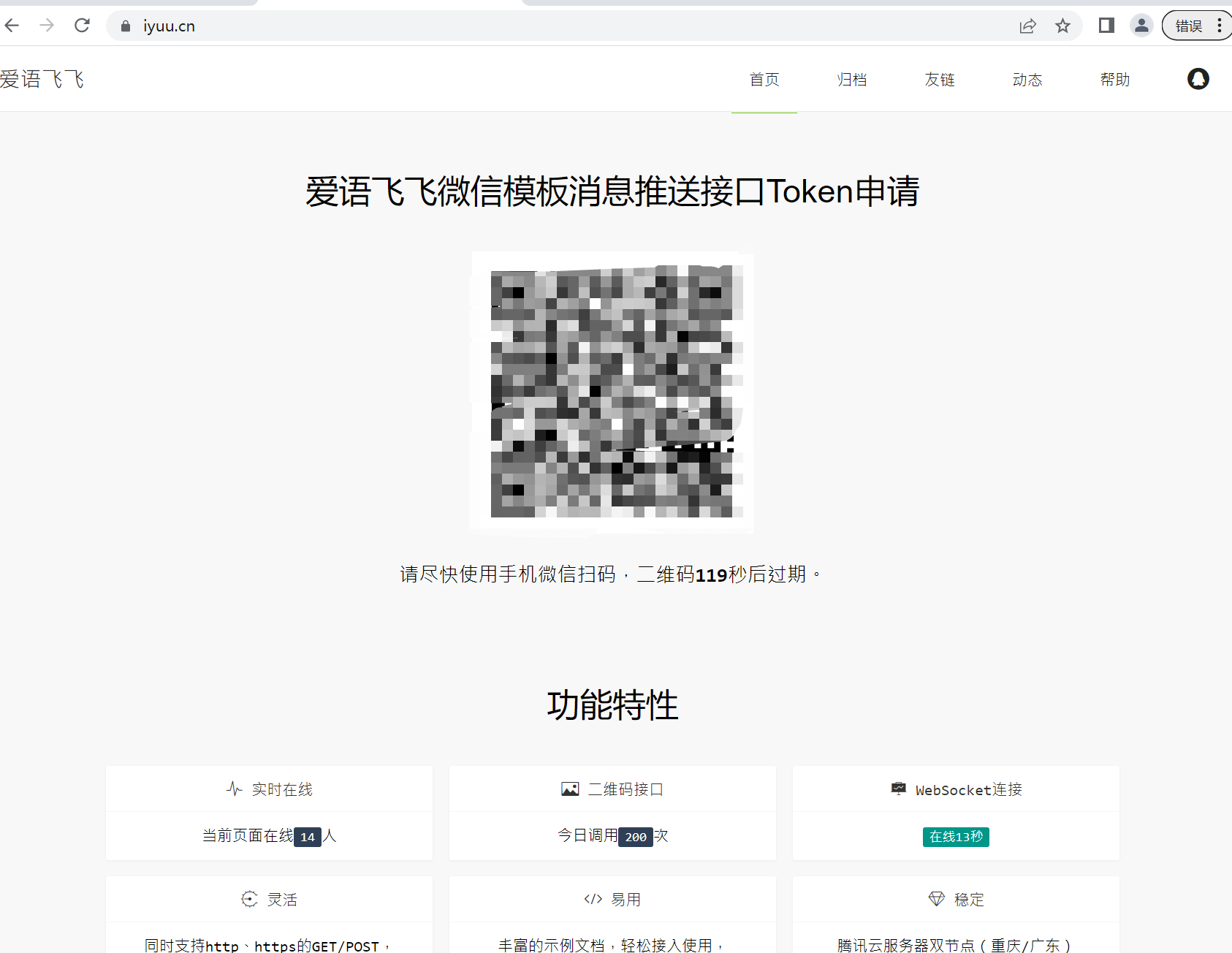Screen dimensions: 1232x953
Task: Open the QQ penguin icon
Action: (x=1198, y=79)
